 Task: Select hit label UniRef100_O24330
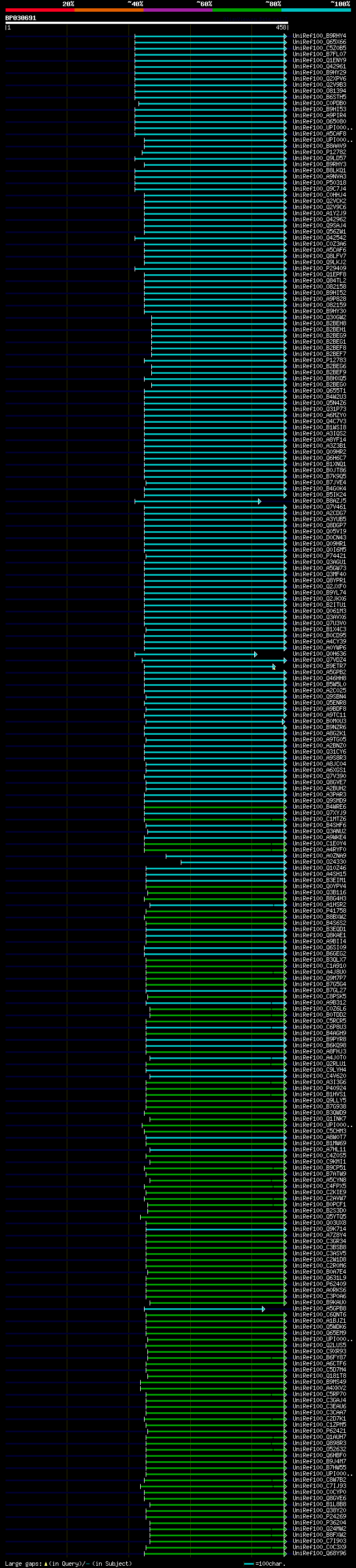pyautogui.click(x=319, y=862)
